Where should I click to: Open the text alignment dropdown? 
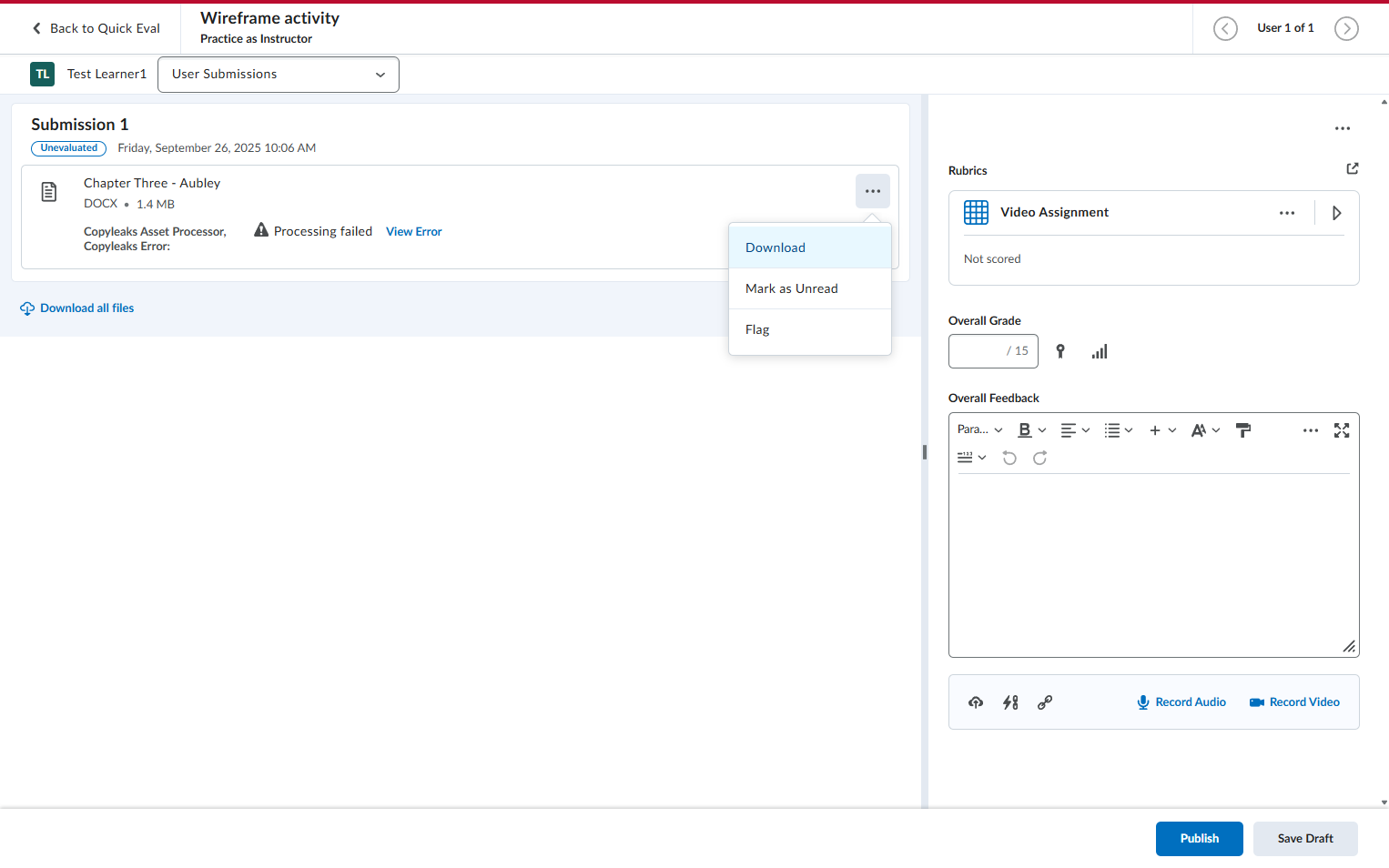coord(1075,430)
